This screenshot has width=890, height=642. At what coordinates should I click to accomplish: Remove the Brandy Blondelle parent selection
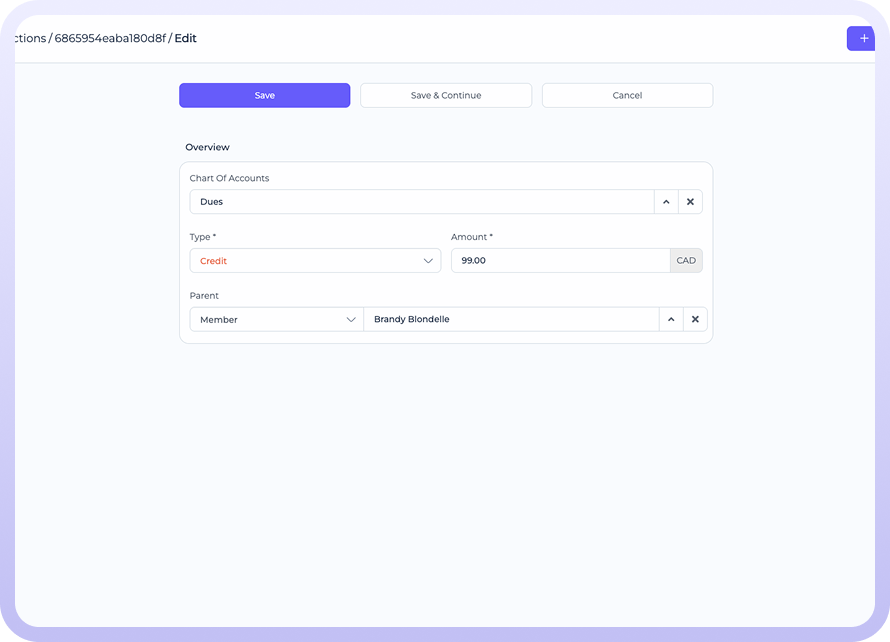coord(695,320)
